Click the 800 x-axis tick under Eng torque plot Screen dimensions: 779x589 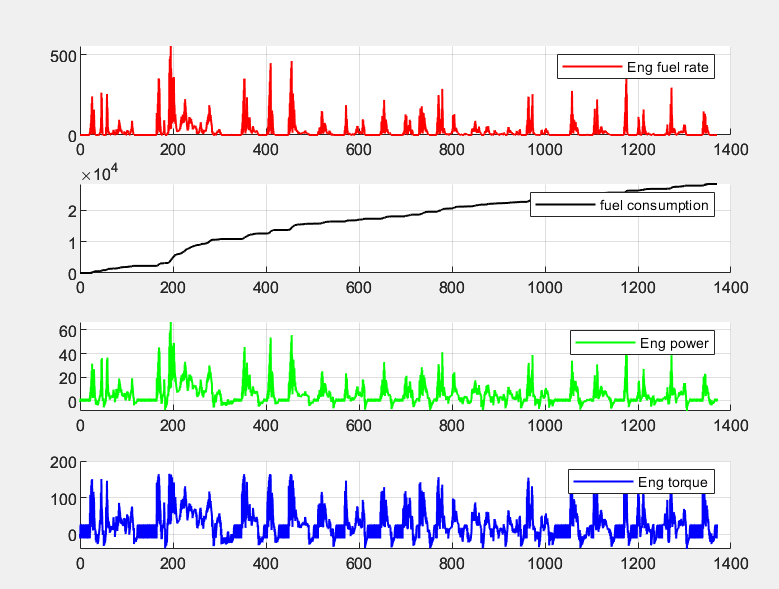click(452, 564)
